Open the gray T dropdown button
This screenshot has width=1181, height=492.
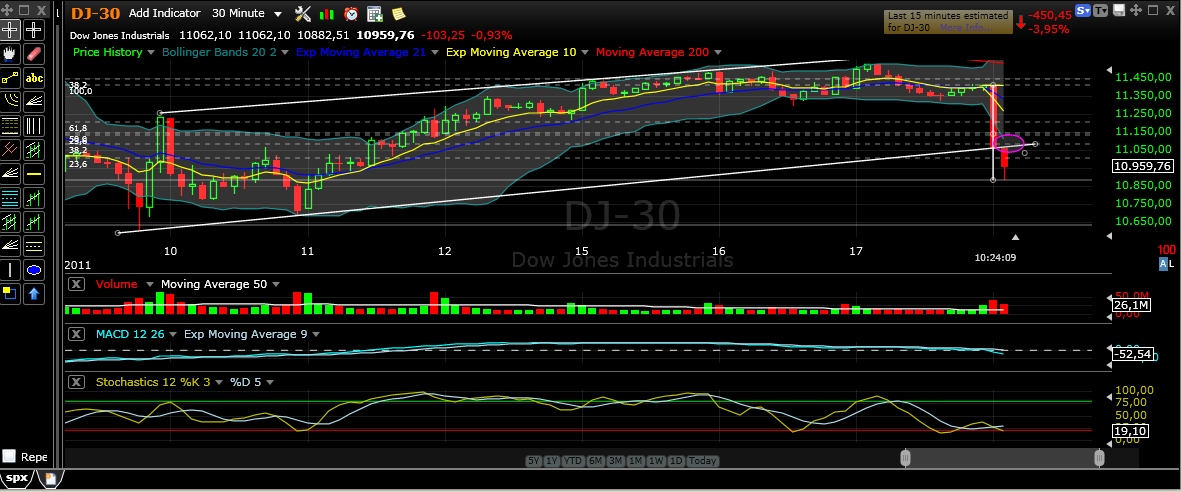tap(1101, 11)
